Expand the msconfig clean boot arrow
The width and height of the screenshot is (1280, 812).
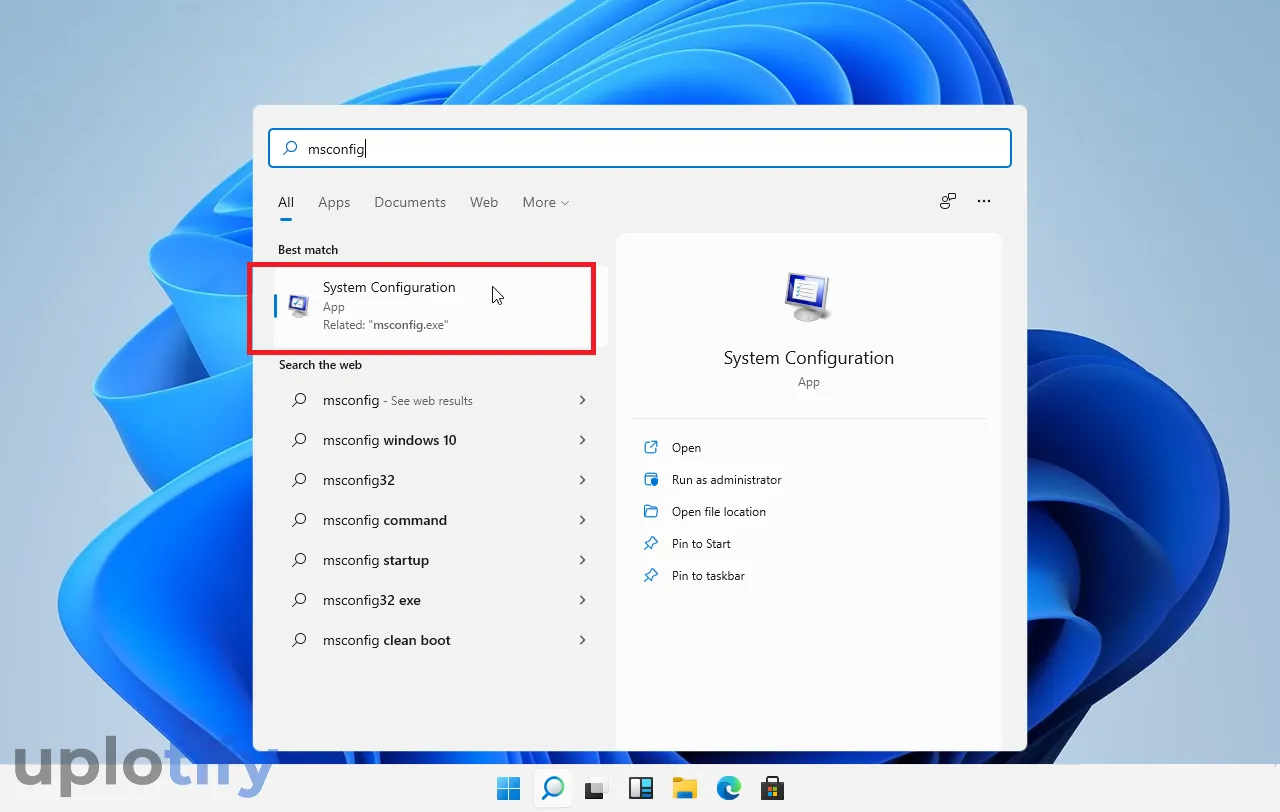(582, 640)
